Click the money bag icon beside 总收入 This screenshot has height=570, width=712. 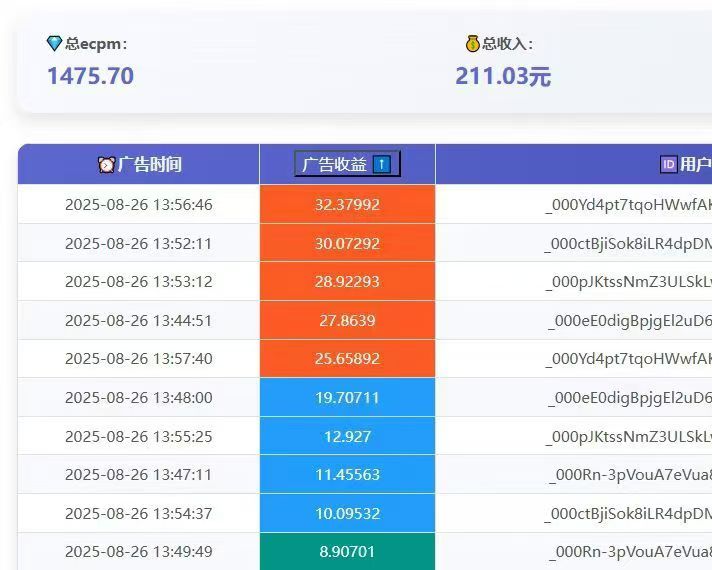(473, 44)
